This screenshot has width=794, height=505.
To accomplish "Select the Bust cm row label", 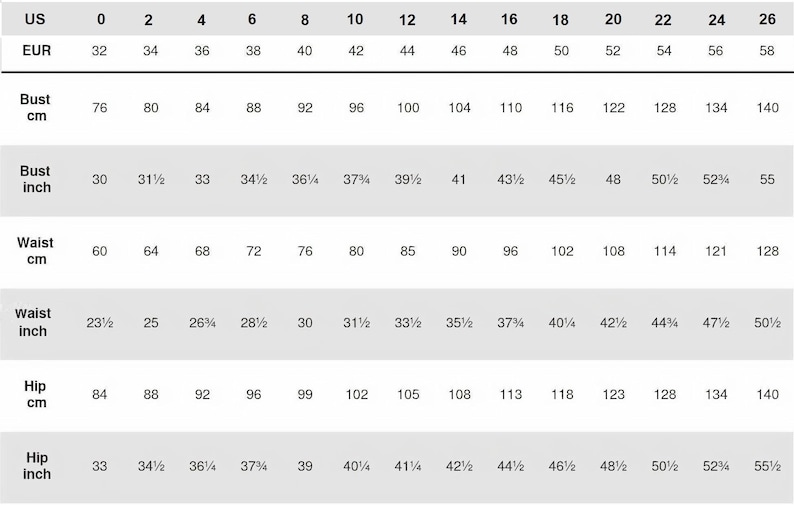I will coord(35,107).
